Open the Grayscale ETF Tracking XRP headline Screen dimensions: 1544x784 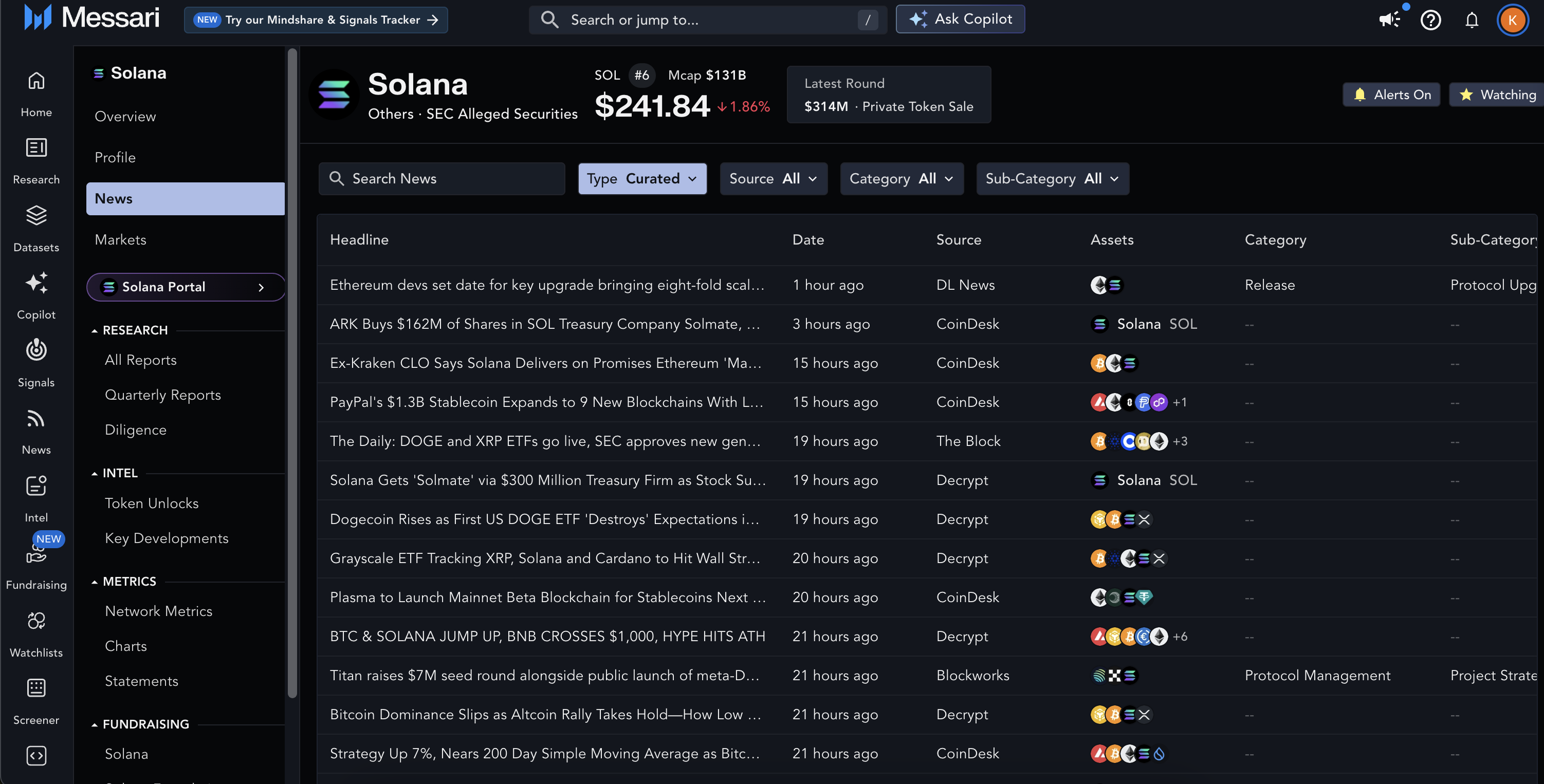pyautogui.click(x=545, y=559)
